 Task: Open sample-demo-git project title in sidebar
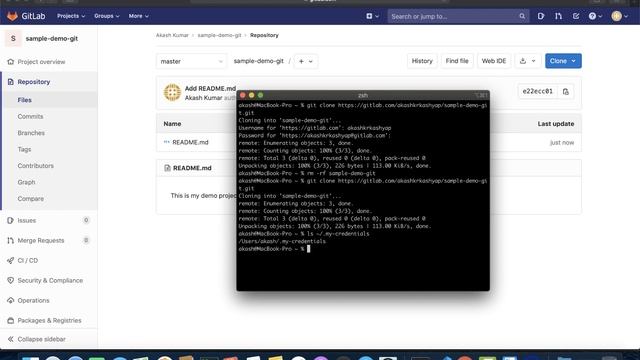[51, 38]
